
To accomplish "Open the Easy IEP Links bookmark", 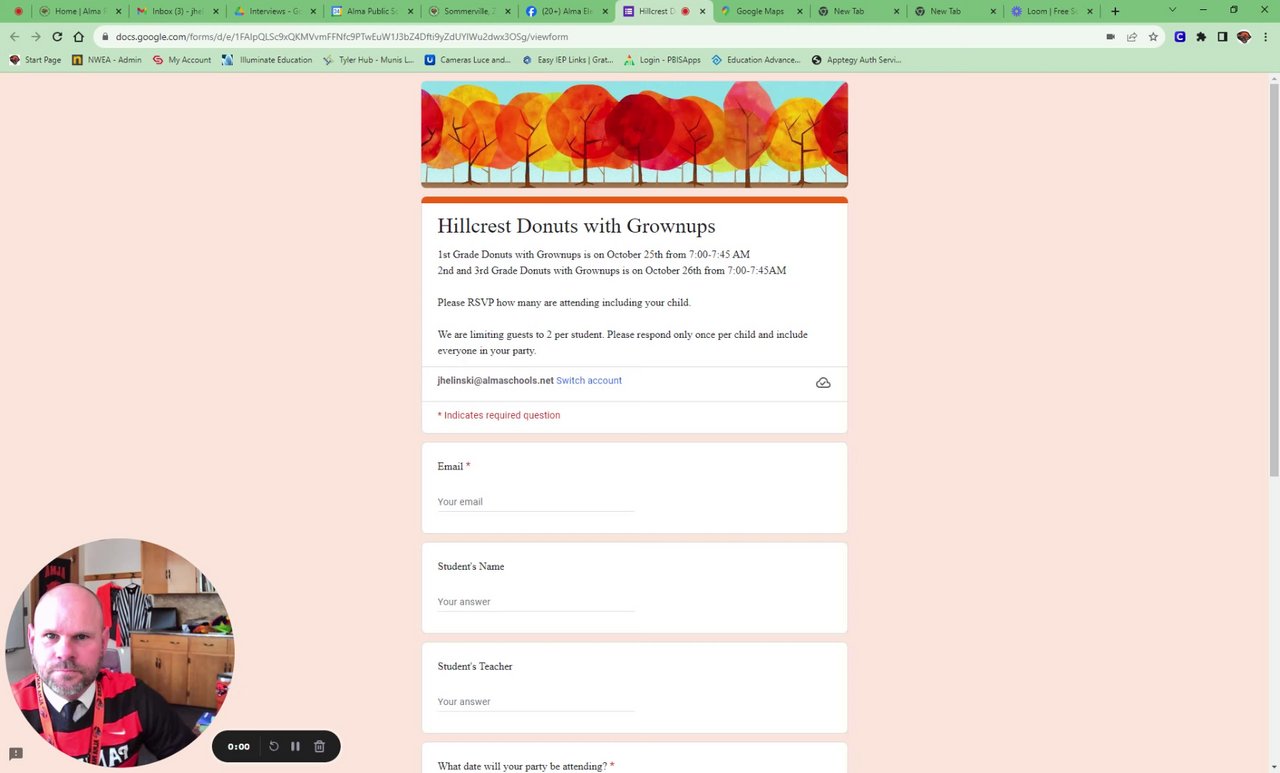I will click(568, 60).
